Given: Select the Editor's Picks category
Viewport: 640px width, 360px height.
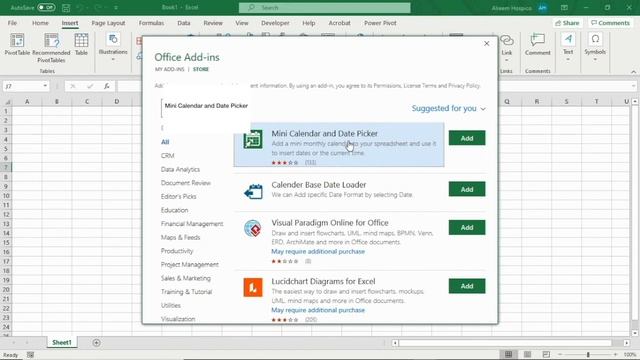Looking at the screenshot, I should [x=178, y=196].
